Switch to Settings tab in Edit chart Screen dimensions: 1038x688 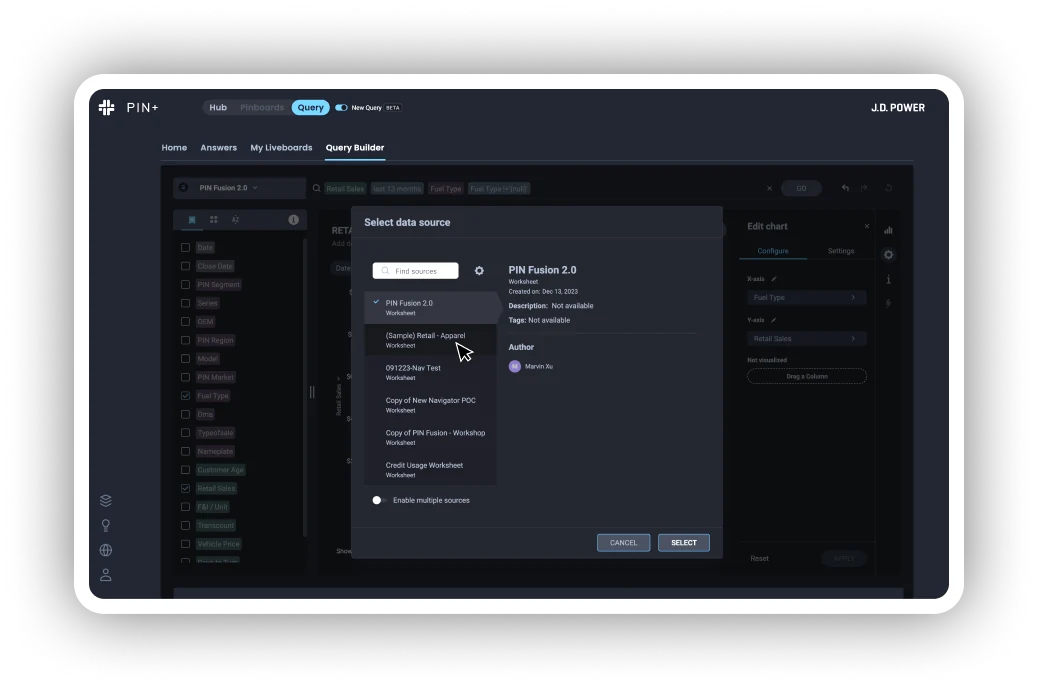click(x=841, y=251)
